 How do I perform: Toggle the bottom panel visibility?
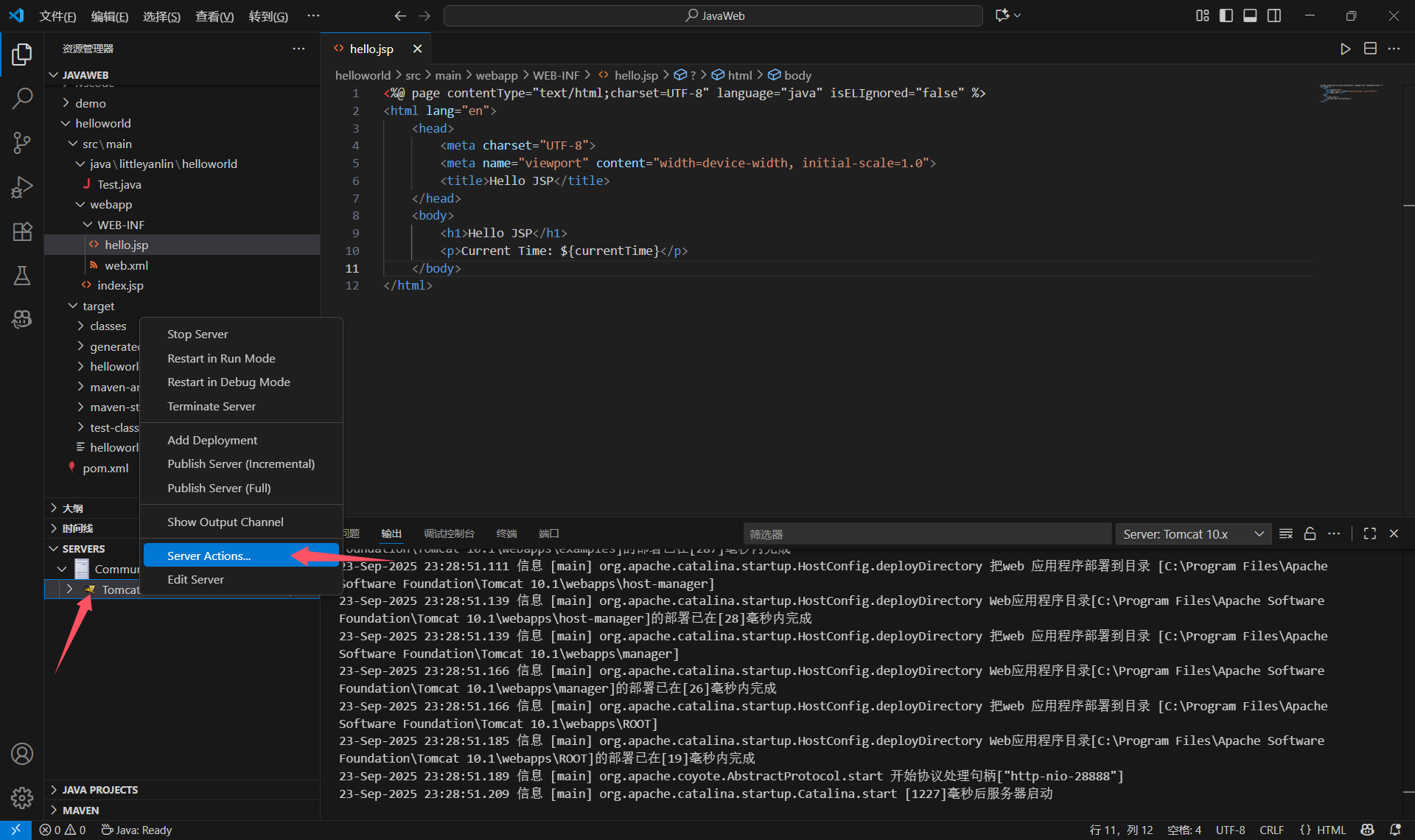coord(1250,15)
